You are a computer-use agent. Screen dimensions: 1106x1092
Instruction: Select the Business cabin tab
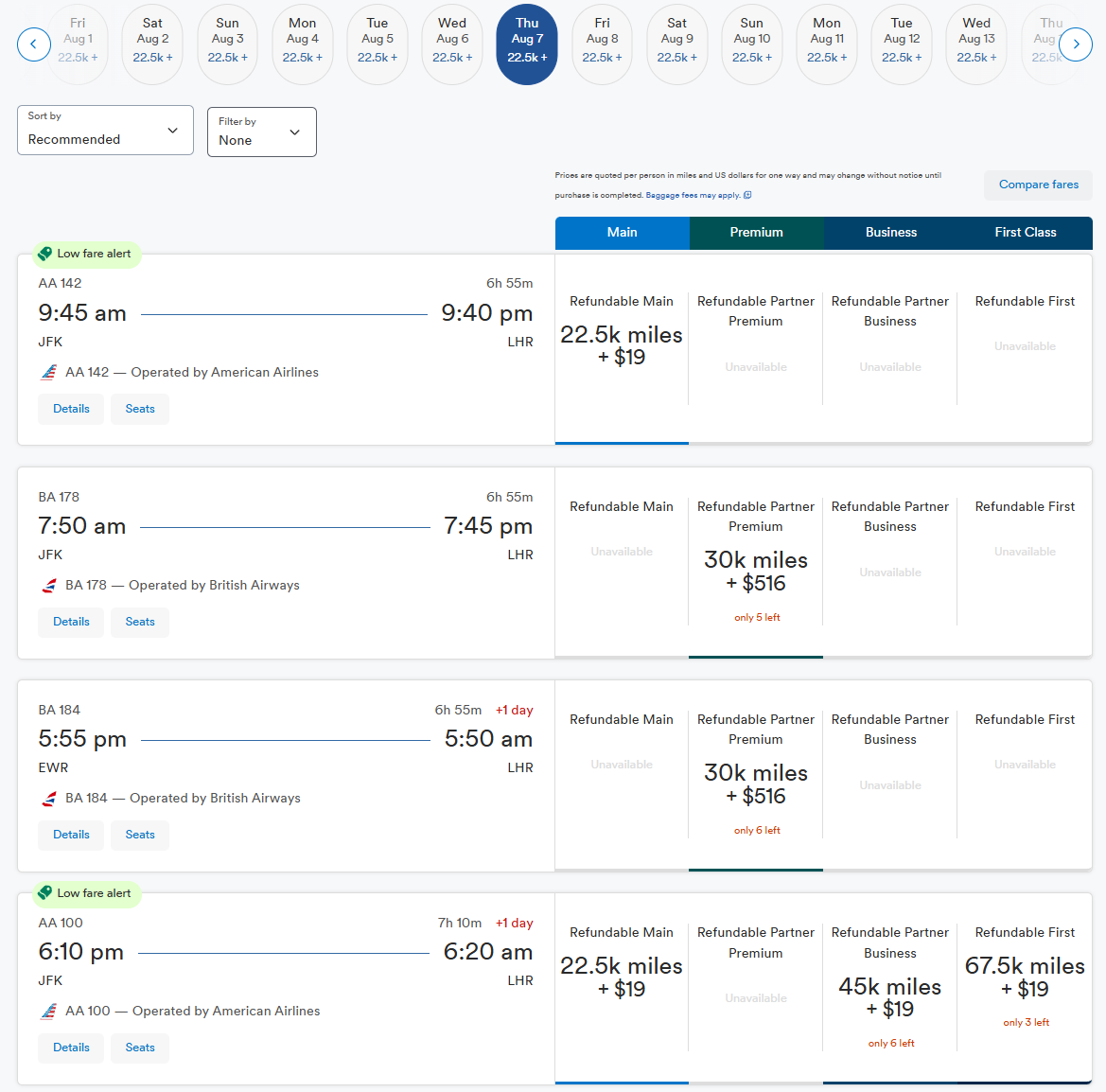(891, 233)
